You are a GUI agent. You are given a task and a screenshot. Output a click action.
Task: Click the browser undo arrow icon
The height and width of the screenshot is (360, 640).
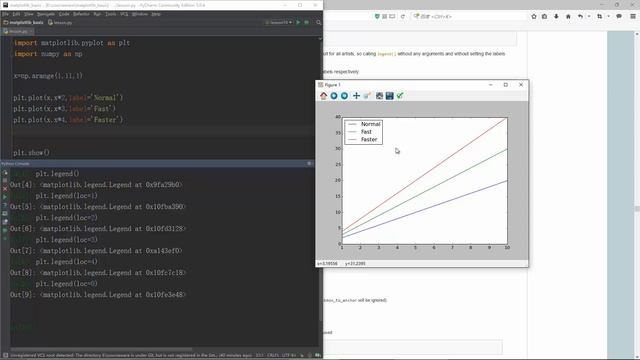pos(580,16)
